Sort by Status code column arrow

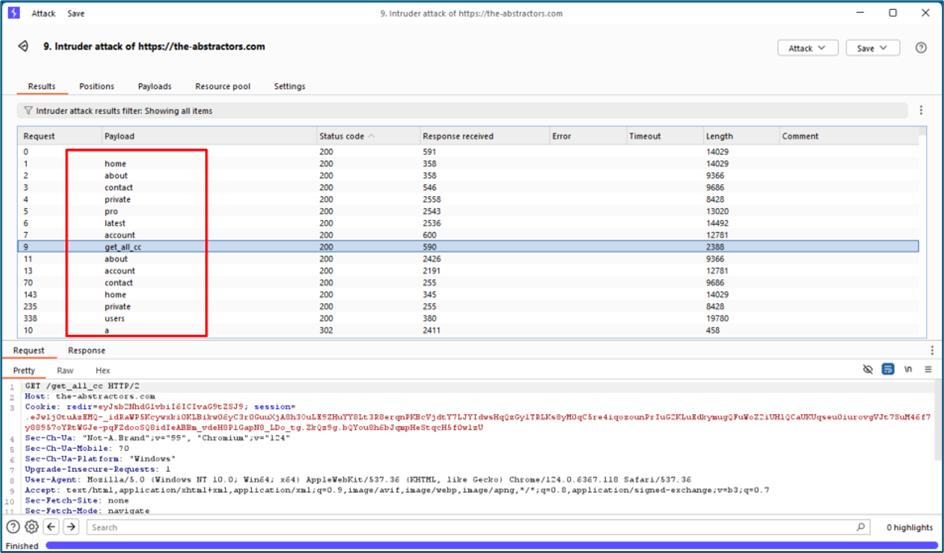tap(371, 136)
